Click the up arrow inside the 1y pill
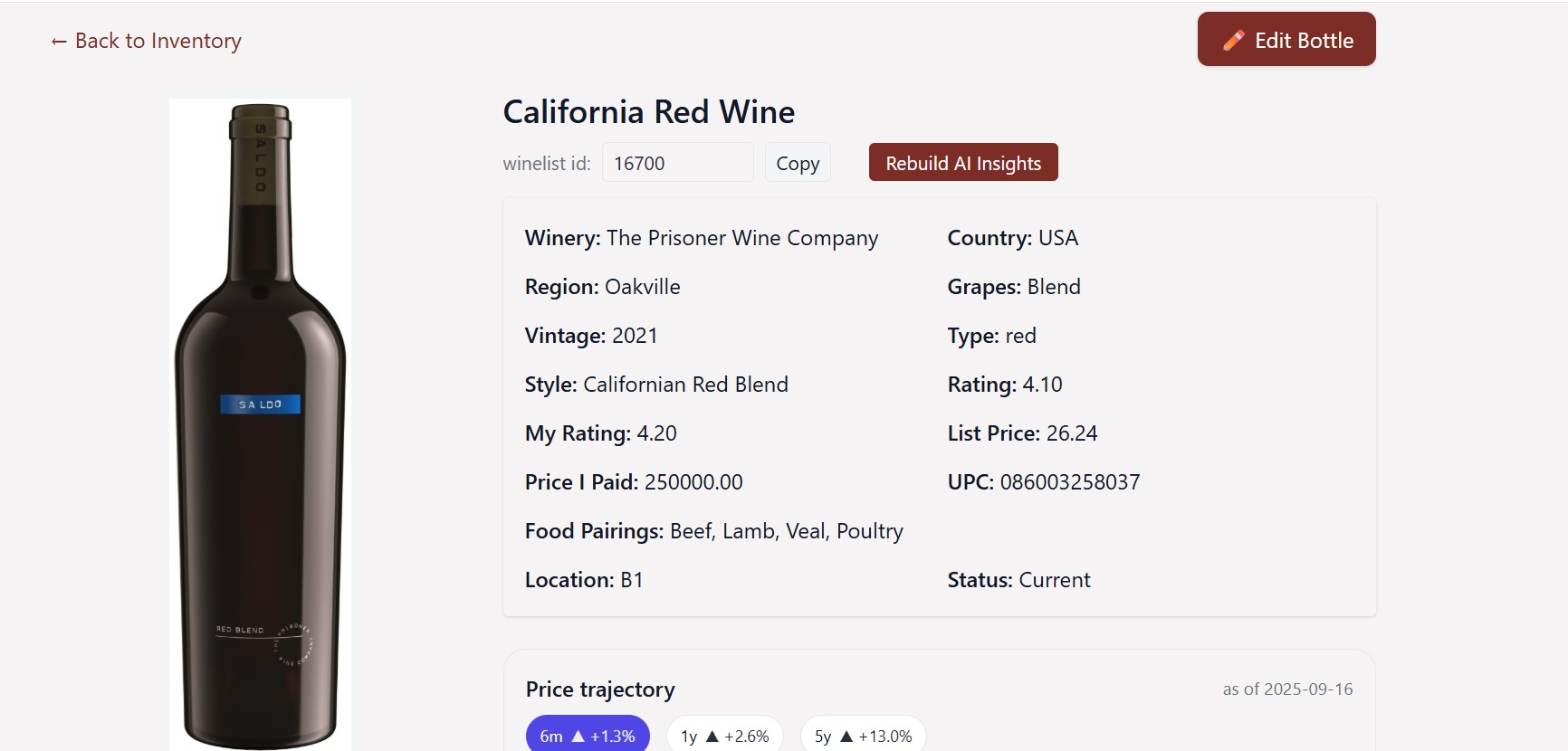Viewport: 1568px width, 751px height. [712, 736]
